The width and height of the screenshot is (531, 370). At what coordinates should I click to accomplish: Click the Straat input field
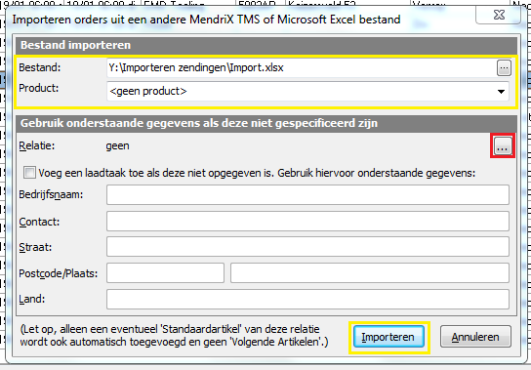308,246
